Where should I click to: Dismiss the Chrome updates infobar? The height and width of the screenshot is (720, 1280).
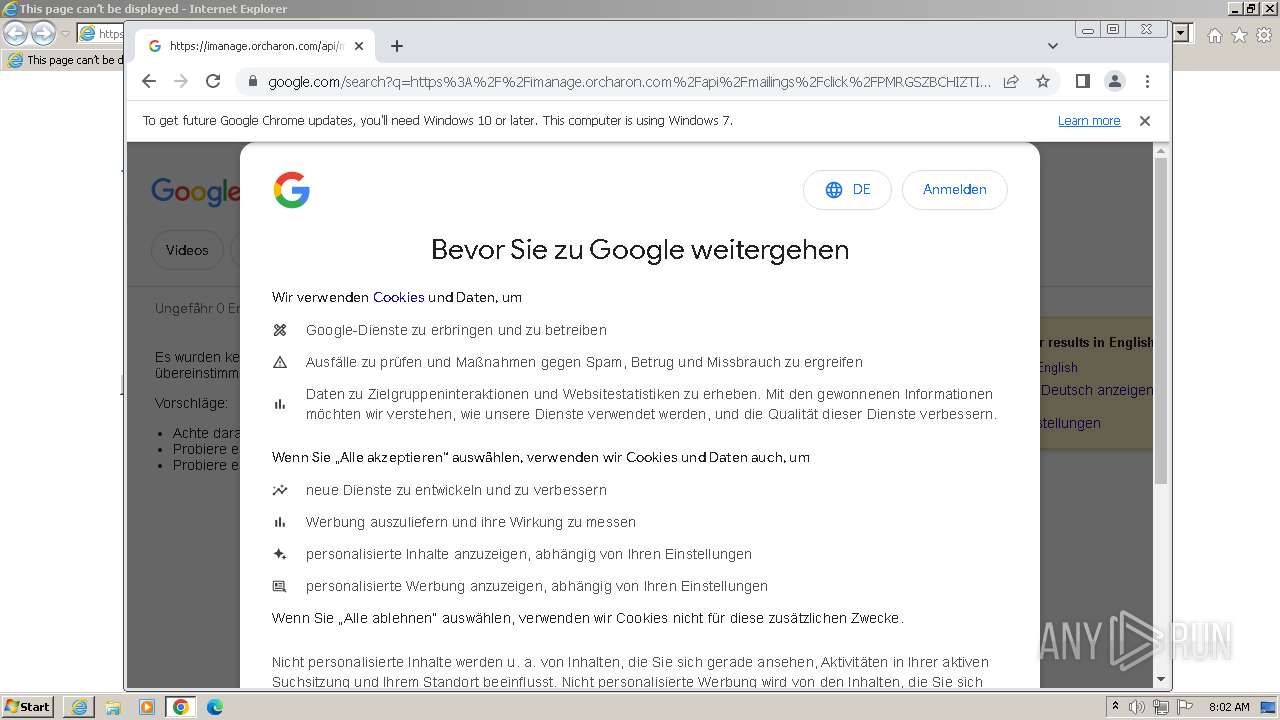click(1145, 121)
